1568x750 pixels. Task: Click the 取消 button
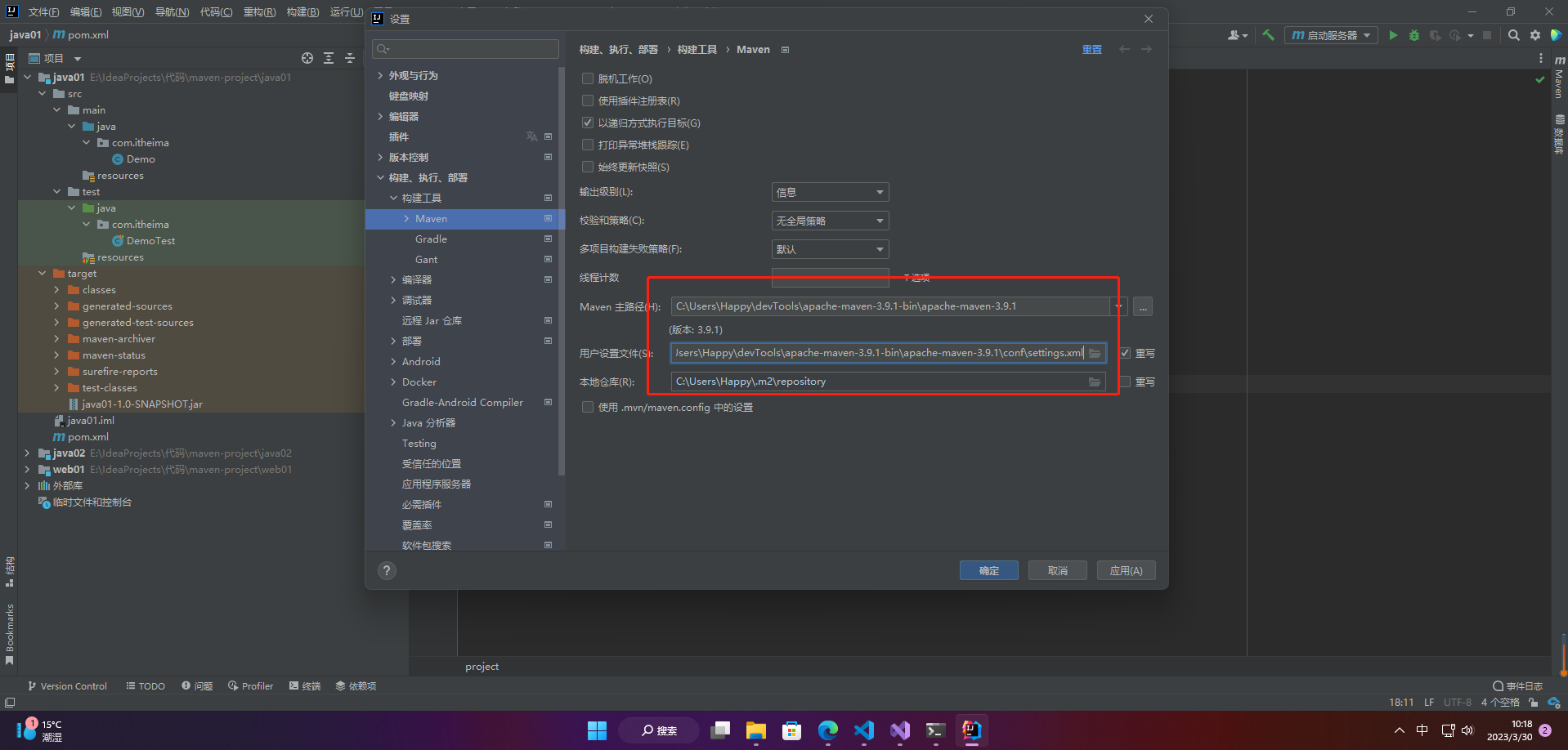pos(1058,570)
